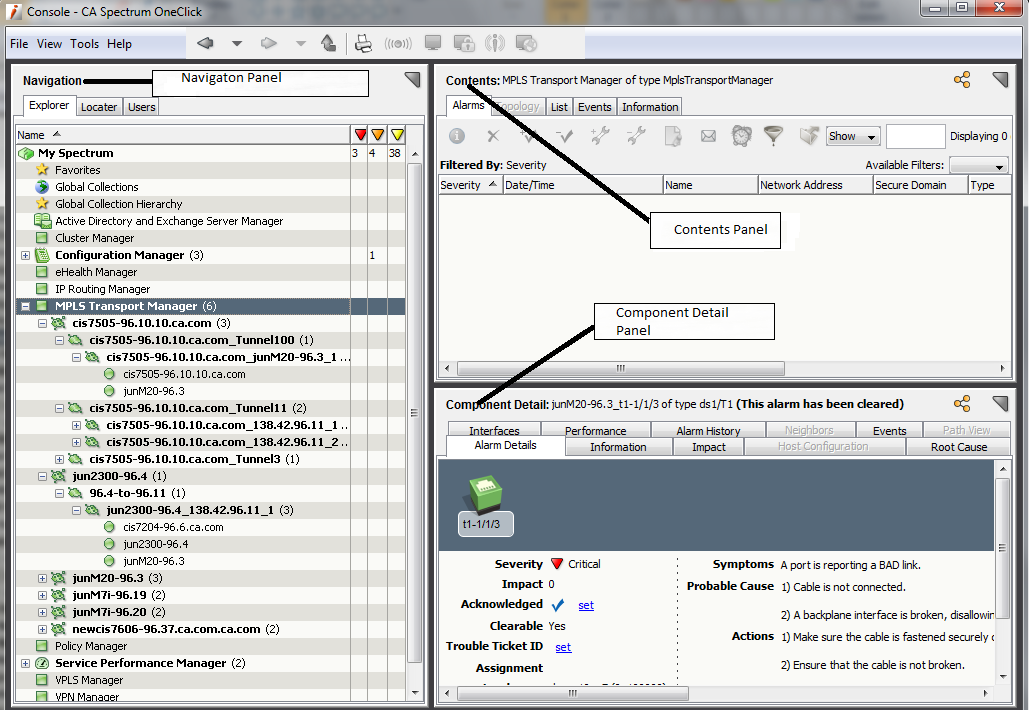Click the alarm filter text field
1029x710 pixels.
click(915, 136)
